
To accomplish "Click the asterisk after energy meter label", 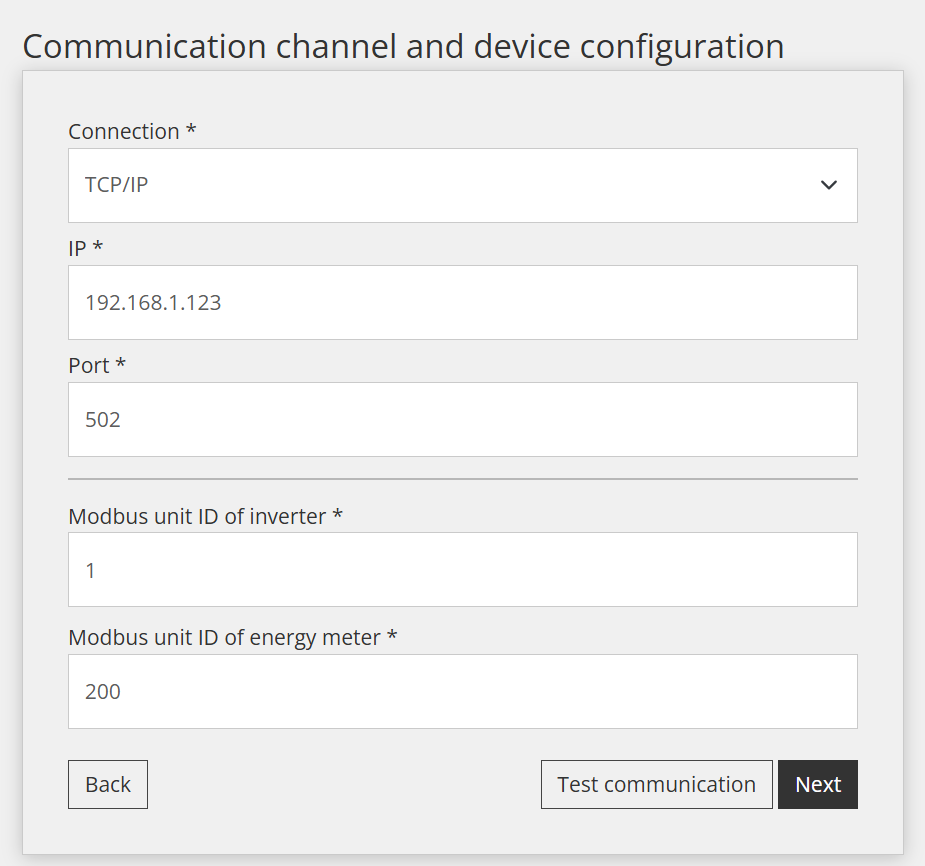I will click(x=392, y=634).
